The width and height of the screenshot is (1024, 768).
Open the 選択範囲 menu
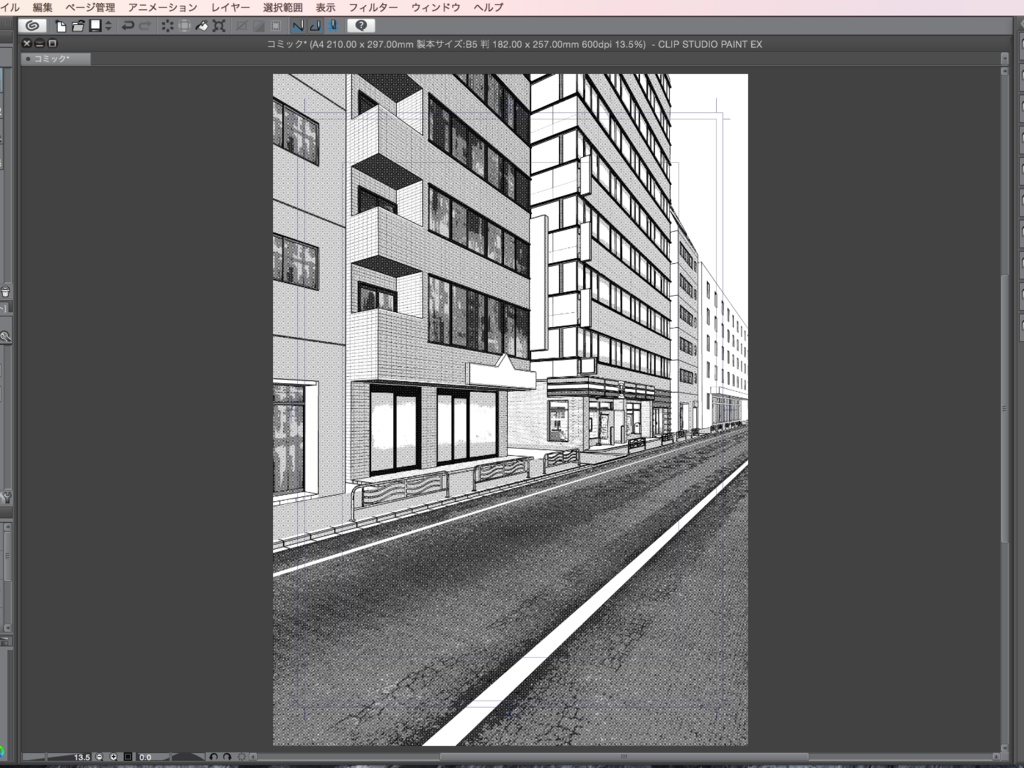click(x=283, y=7)
